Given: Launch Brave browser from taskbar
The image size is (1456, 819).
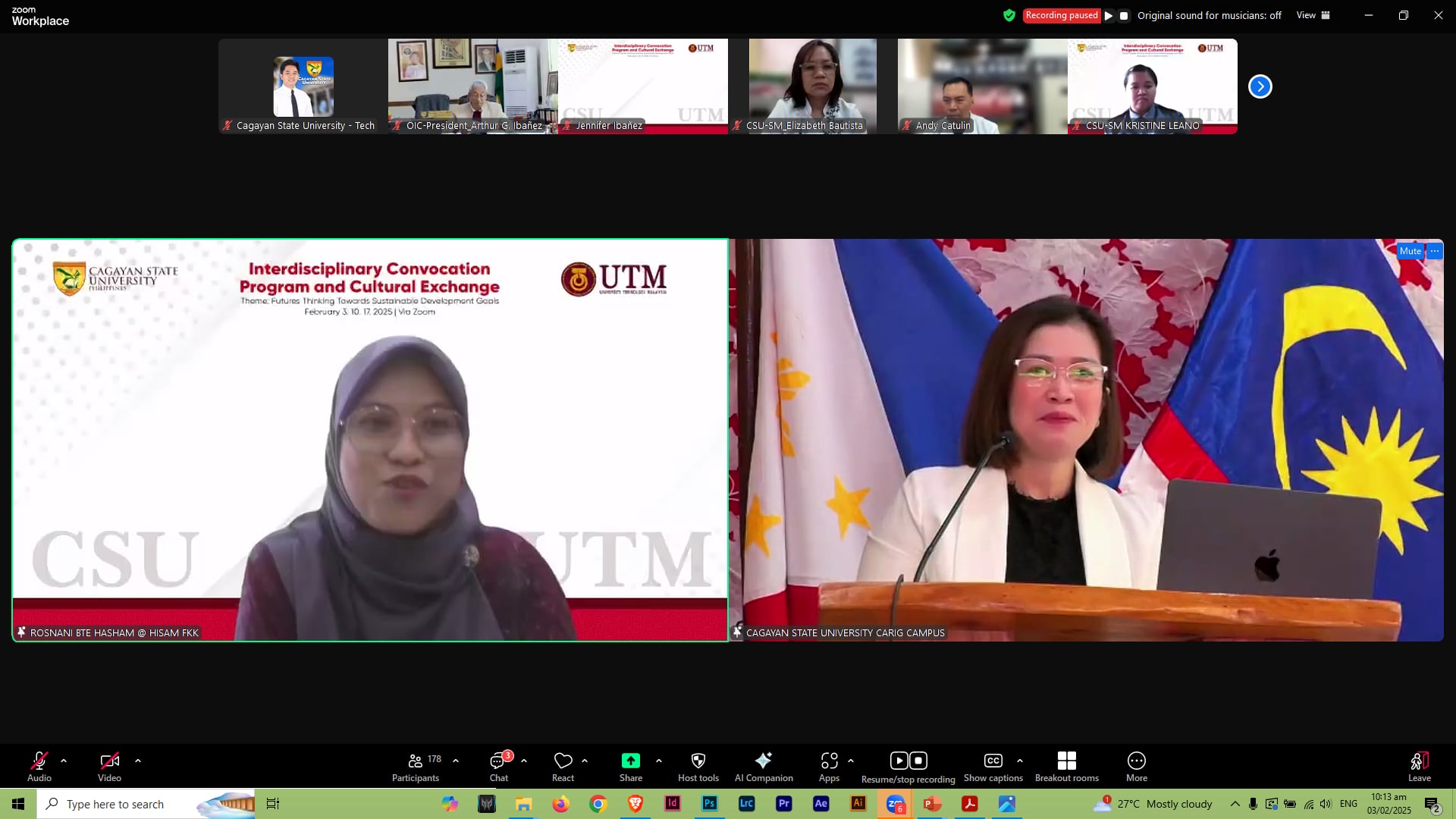Looking at the screenshot, I should pyautogui.click(x=635, y=804).
